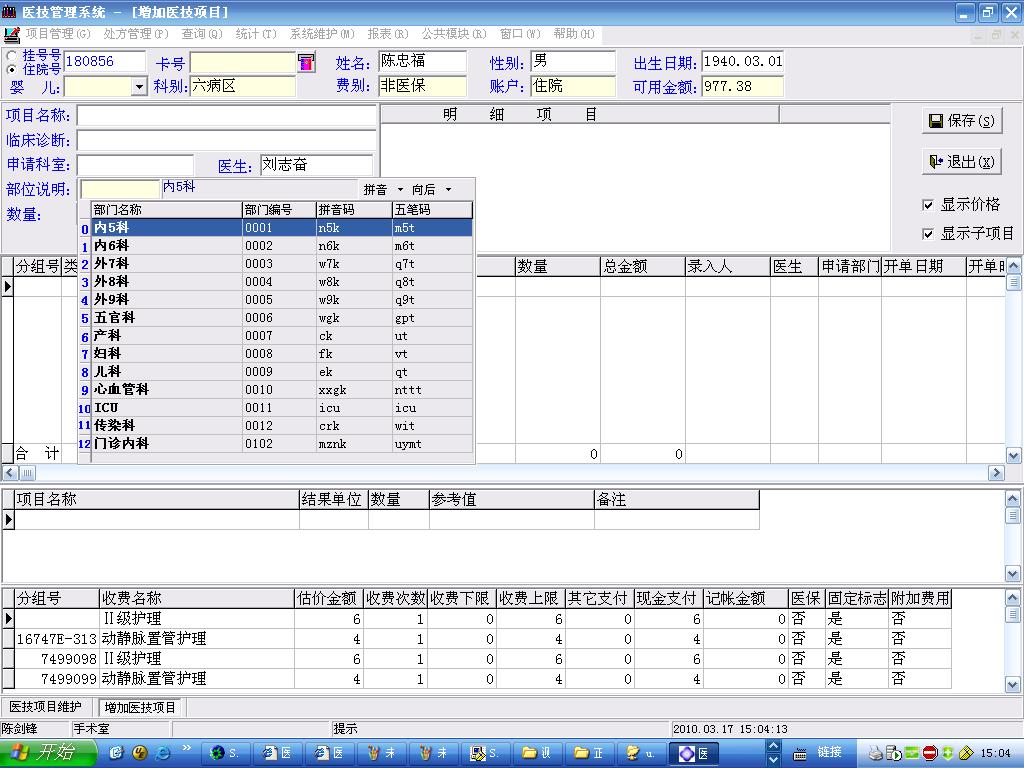Select the 传染科 department row

pos(281,425)
